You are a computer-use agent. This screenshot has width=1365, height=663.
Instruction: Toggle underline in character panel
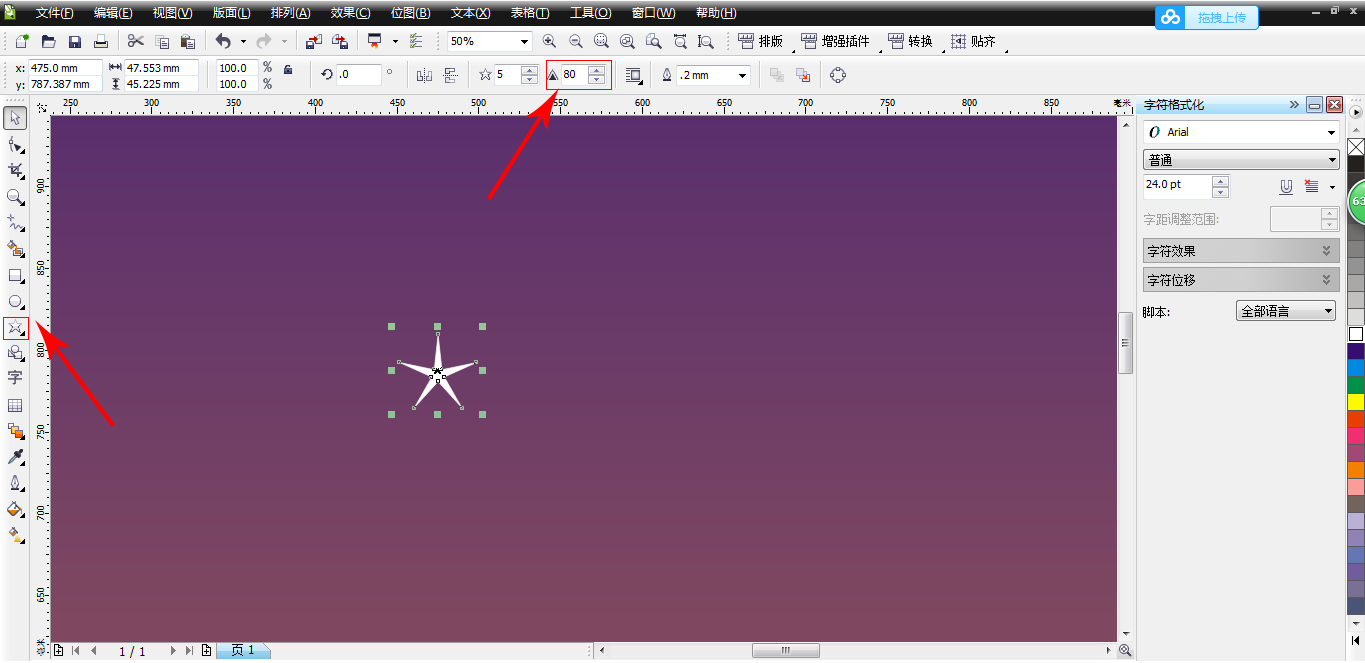[x=1286, y=187]
